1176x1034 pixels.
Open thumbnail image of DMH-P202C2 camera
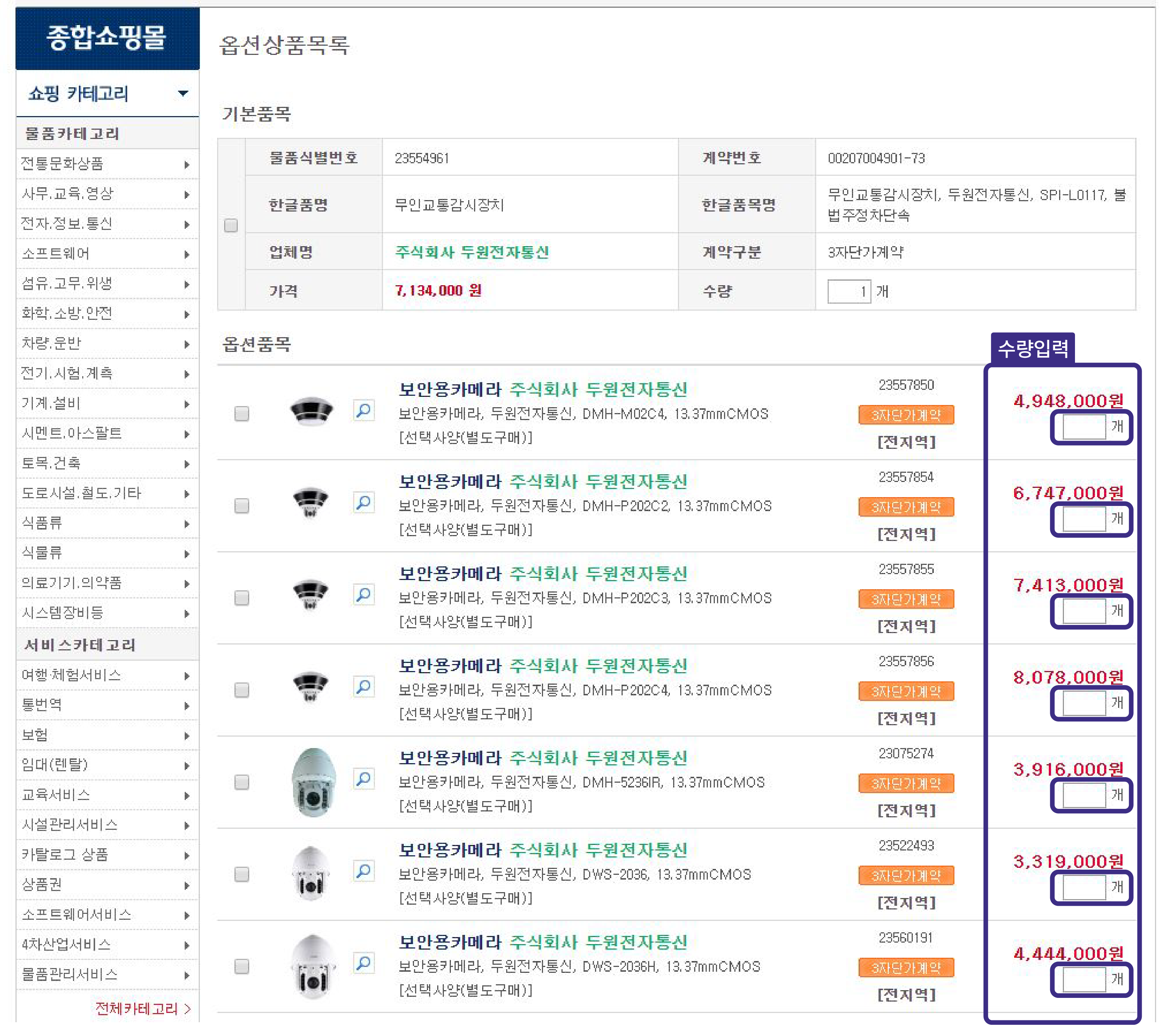pos(311,503)
